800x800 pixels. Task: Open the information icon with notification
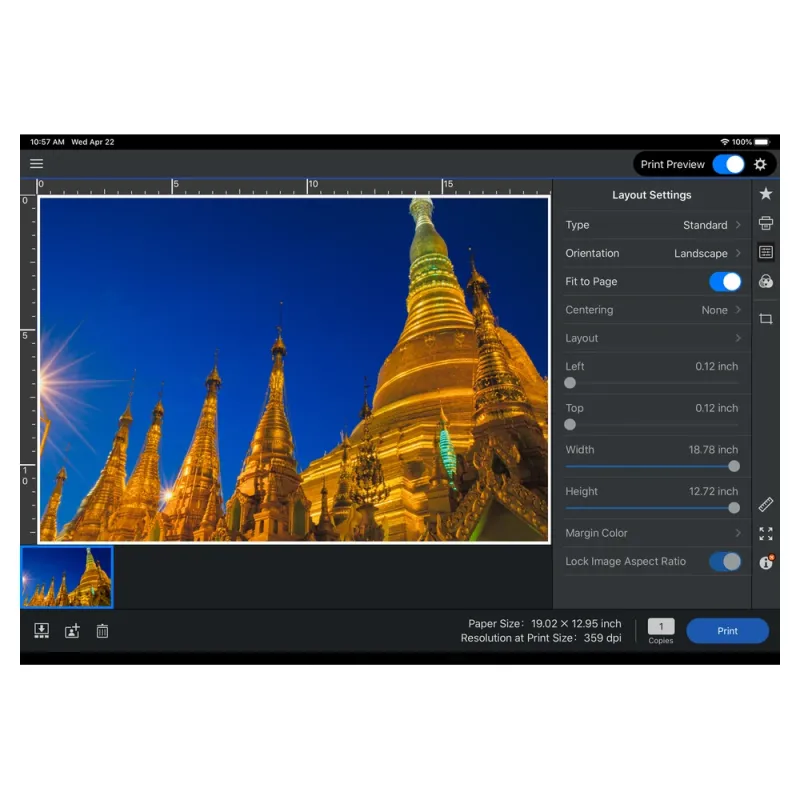766,563
